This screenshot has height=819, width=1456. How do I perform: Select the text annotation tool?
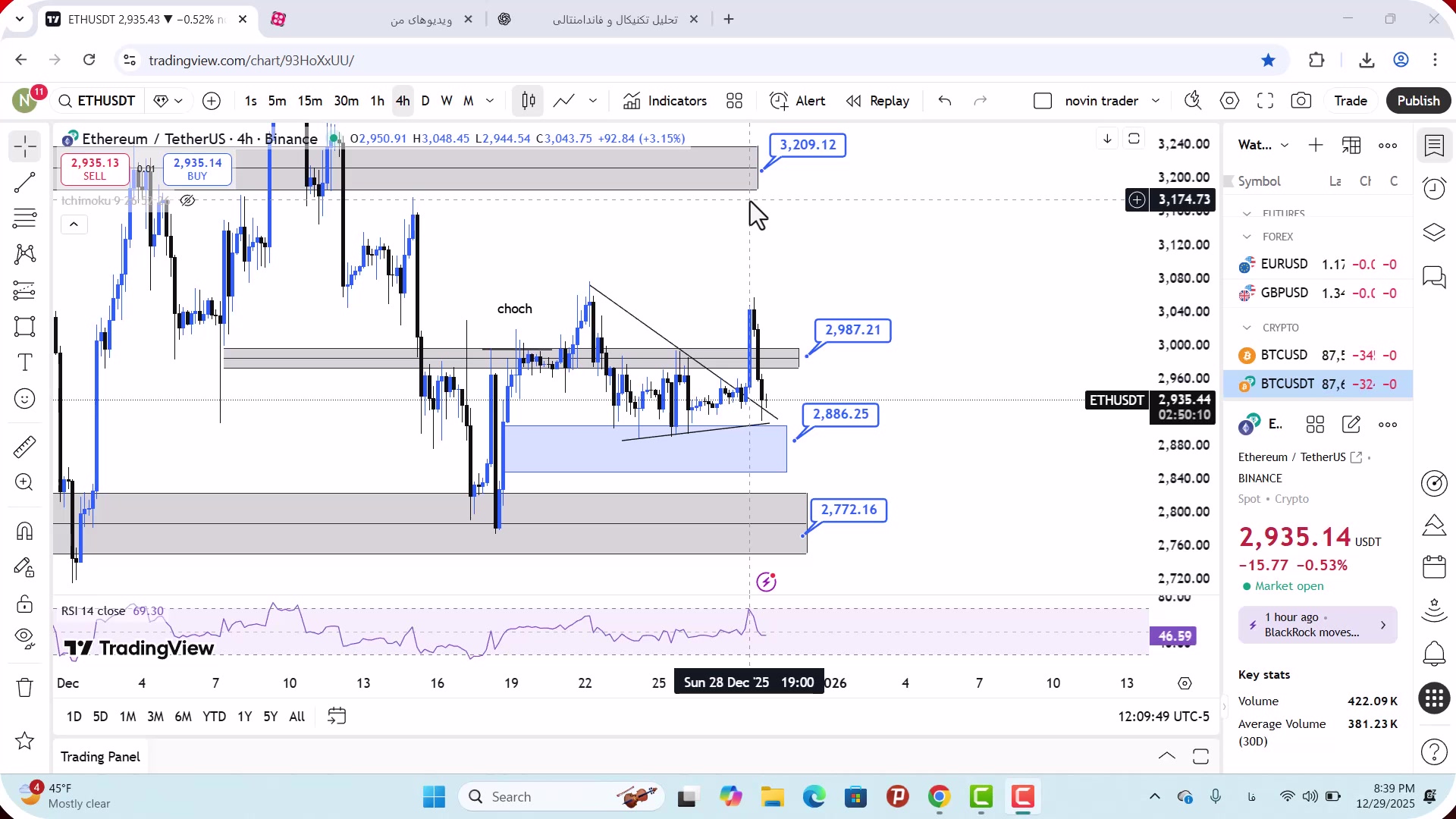tap(24, 362)
